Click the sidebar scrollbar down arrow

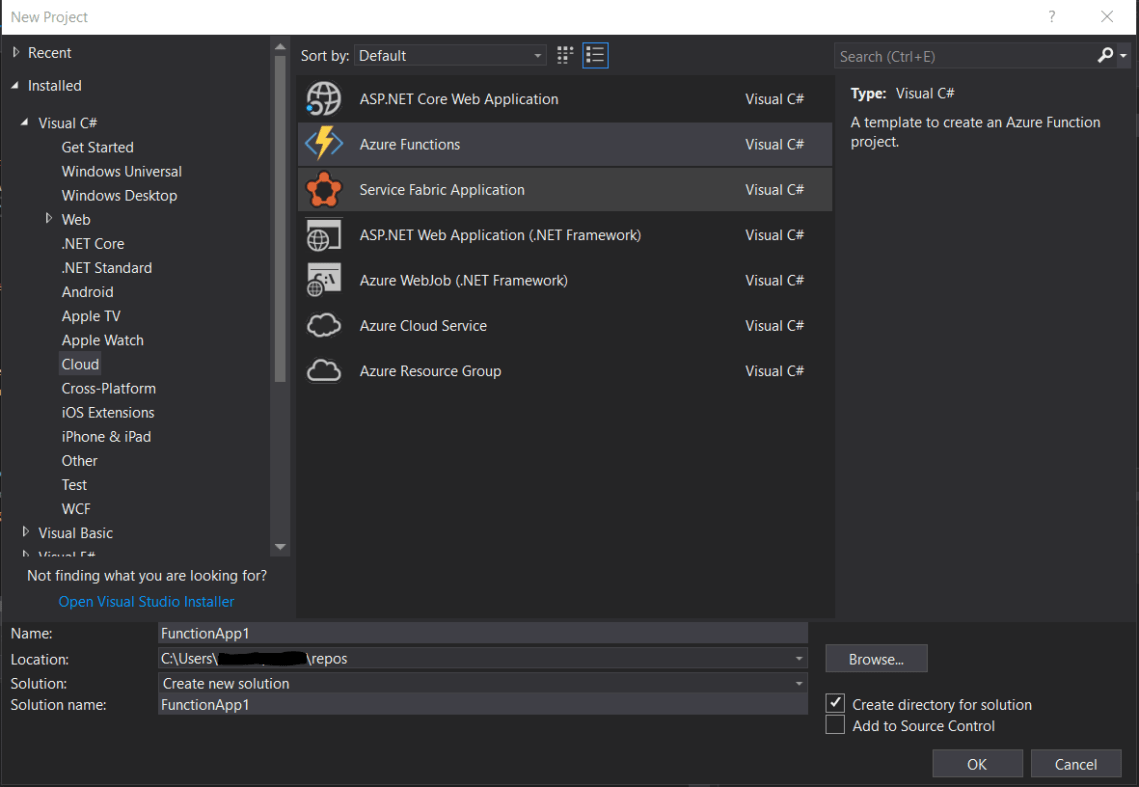click(x=281, y=547)
